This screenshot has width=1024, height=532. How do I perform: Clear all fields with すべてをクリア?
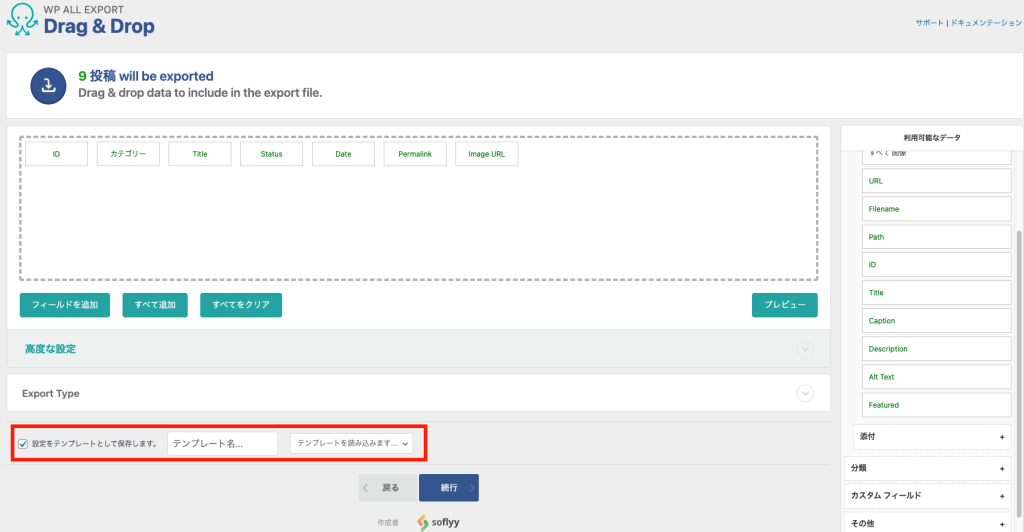coord(240,305)
